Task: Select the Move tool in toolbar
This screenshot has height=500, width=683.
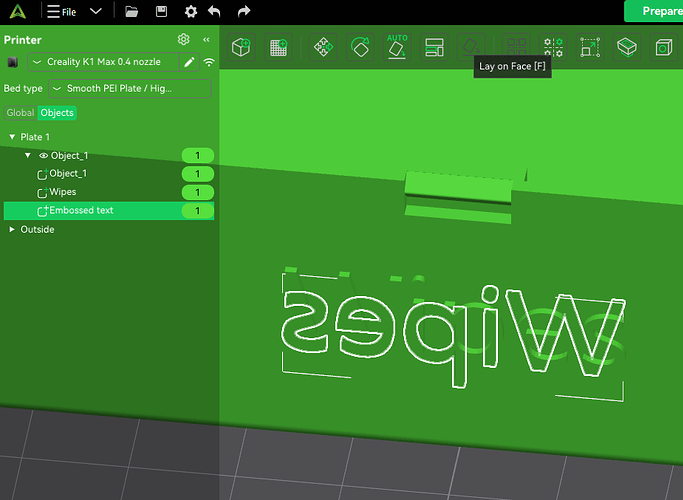Action: (x=323, y=47)
